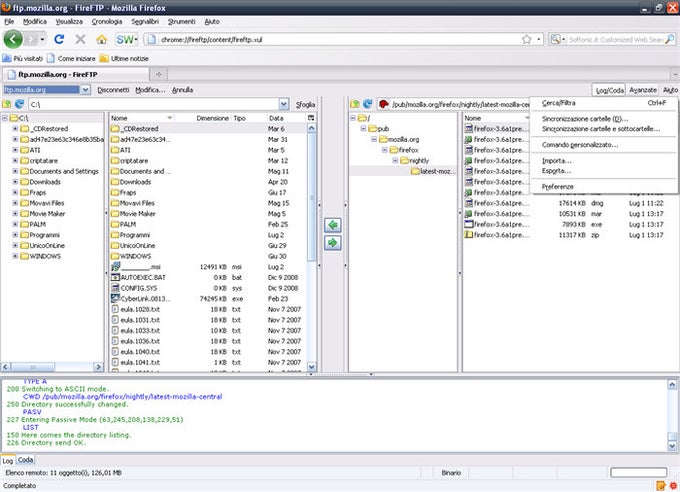
Task: Click the Log/Coda toolbar button
Action: (609, 90)
